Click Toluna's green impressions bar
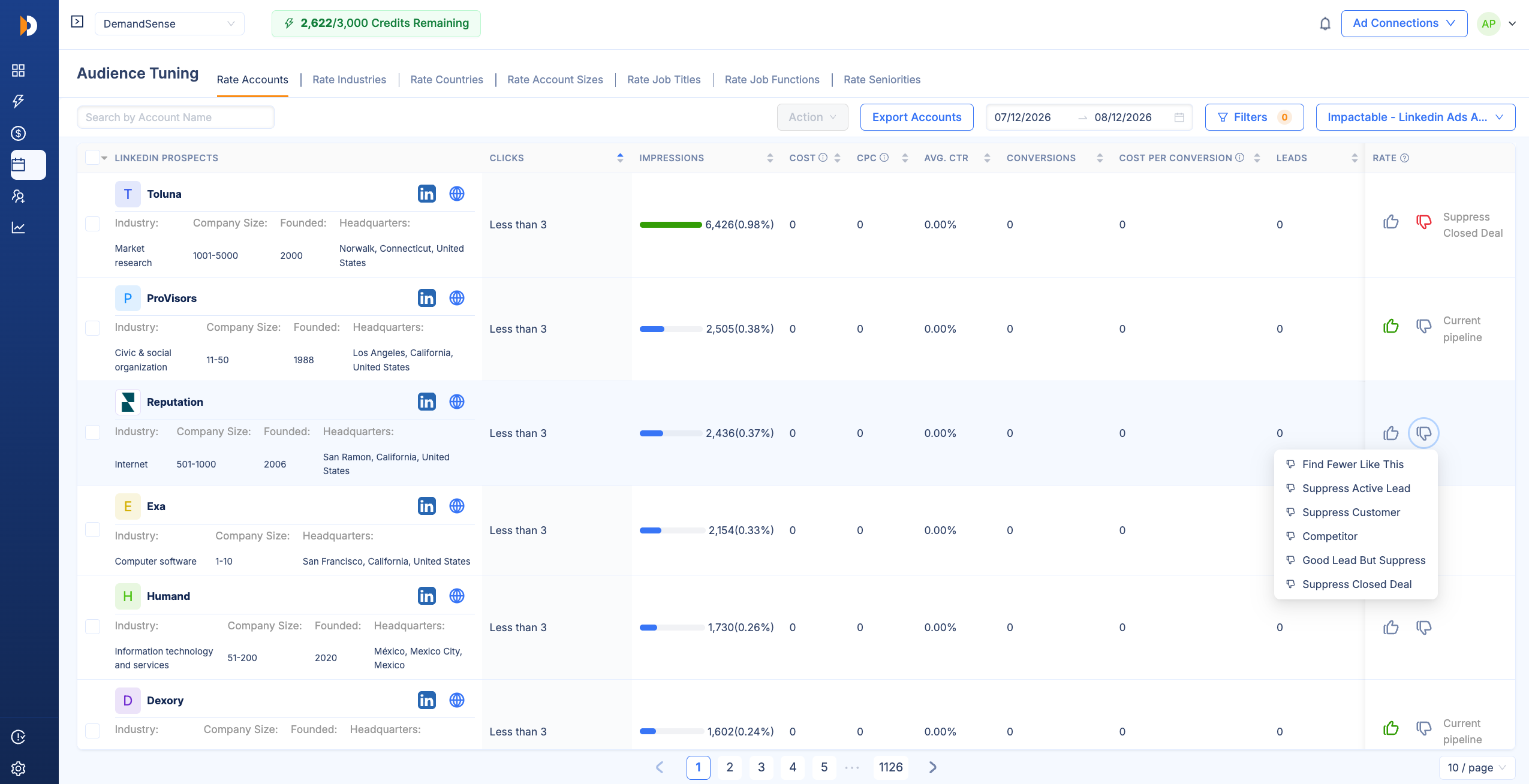1529x784 pixels. [x=670, y=225]
